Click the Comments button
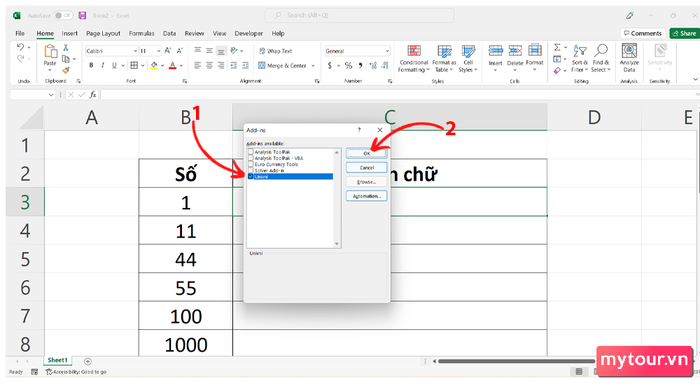The image size is (700, 386). pyautogui.click(x=643, y=33)
